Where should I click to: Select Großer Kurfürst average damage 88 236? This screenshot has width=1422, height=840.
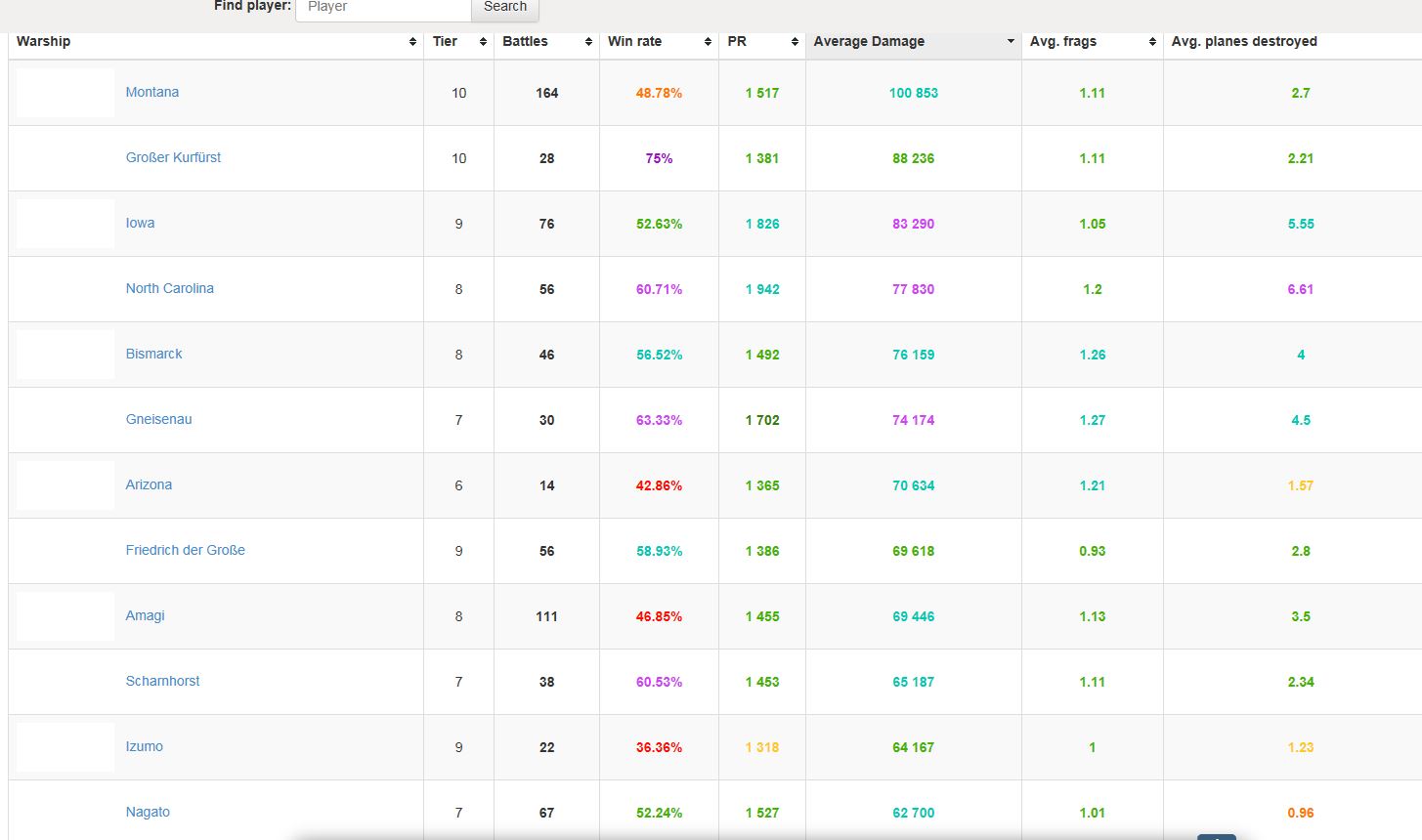pos(913,158)
